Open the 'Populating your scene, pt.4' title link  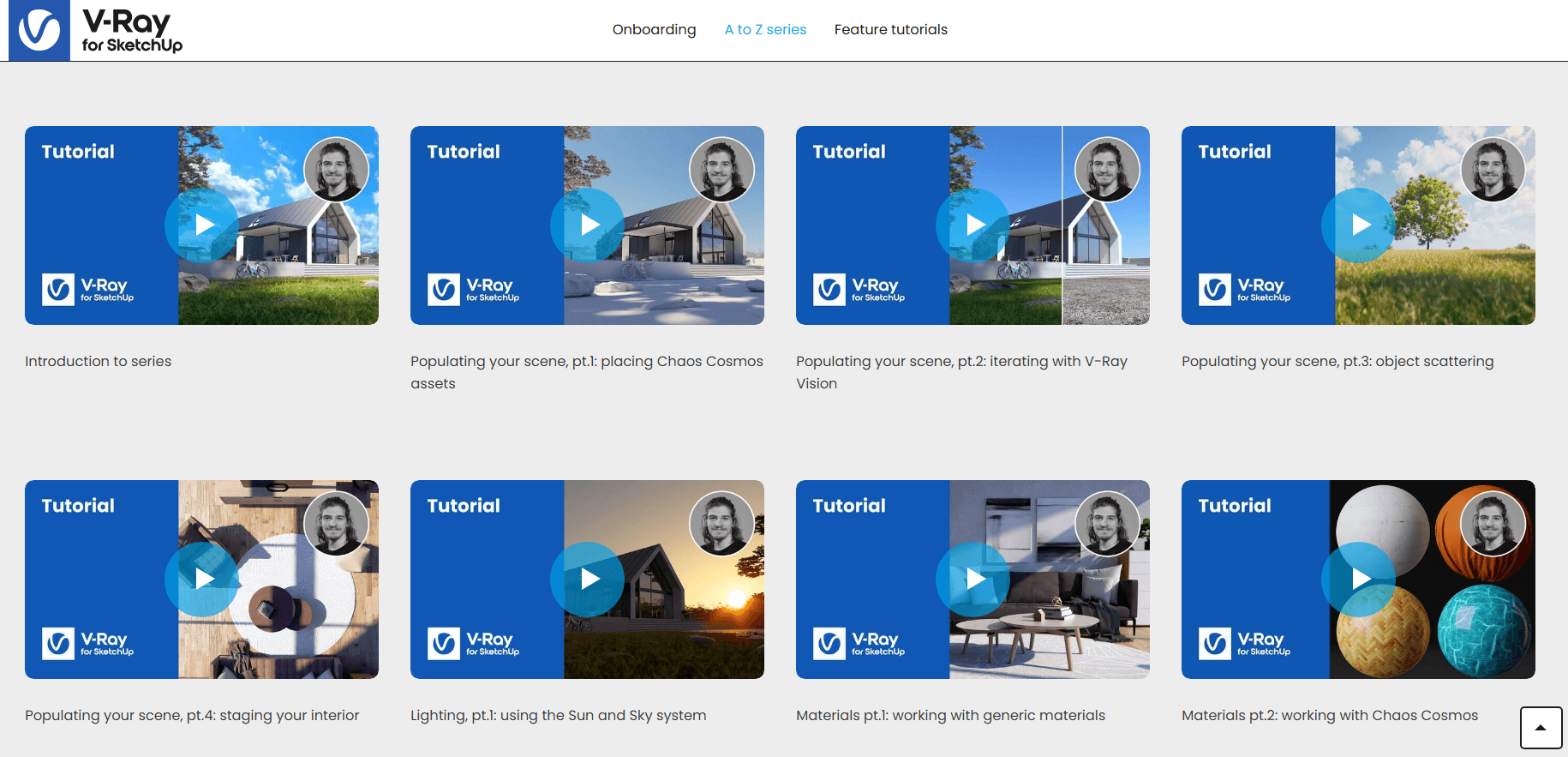[x=192, y=716]
